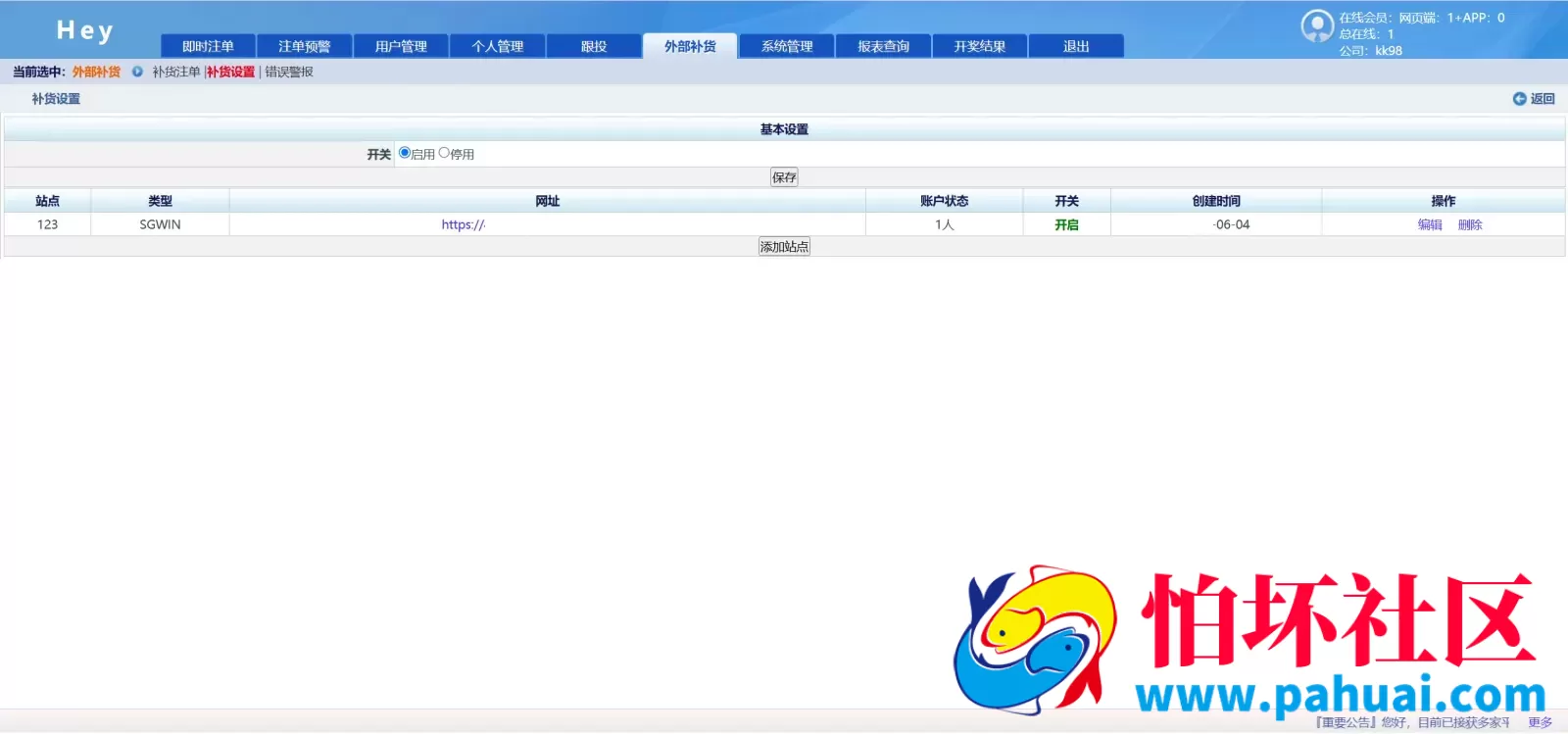Open 补货设置 submenu link
The image size is (1568, 734).
(230, 72)
